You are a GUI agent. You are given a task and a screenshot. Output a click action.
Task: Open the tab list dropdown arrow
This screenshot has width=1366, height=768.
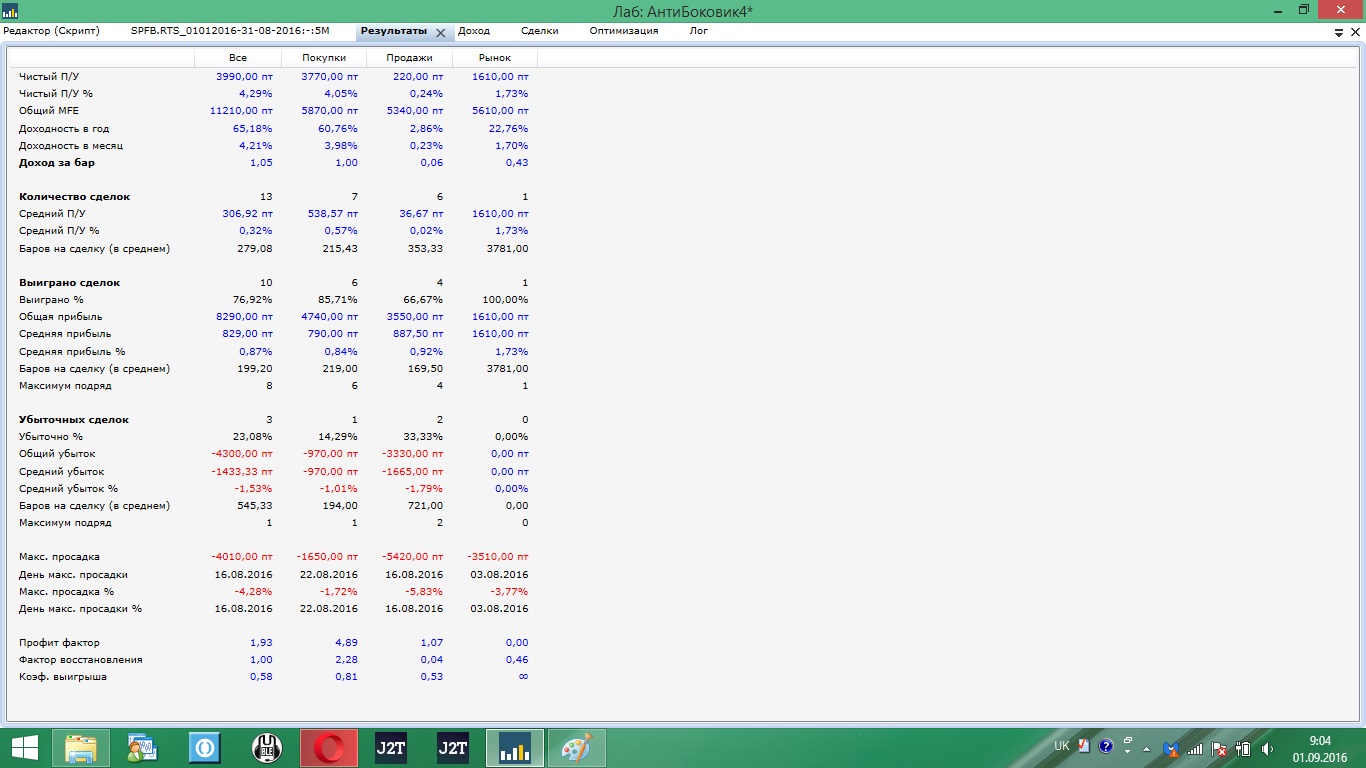[x=1340, y=32]
